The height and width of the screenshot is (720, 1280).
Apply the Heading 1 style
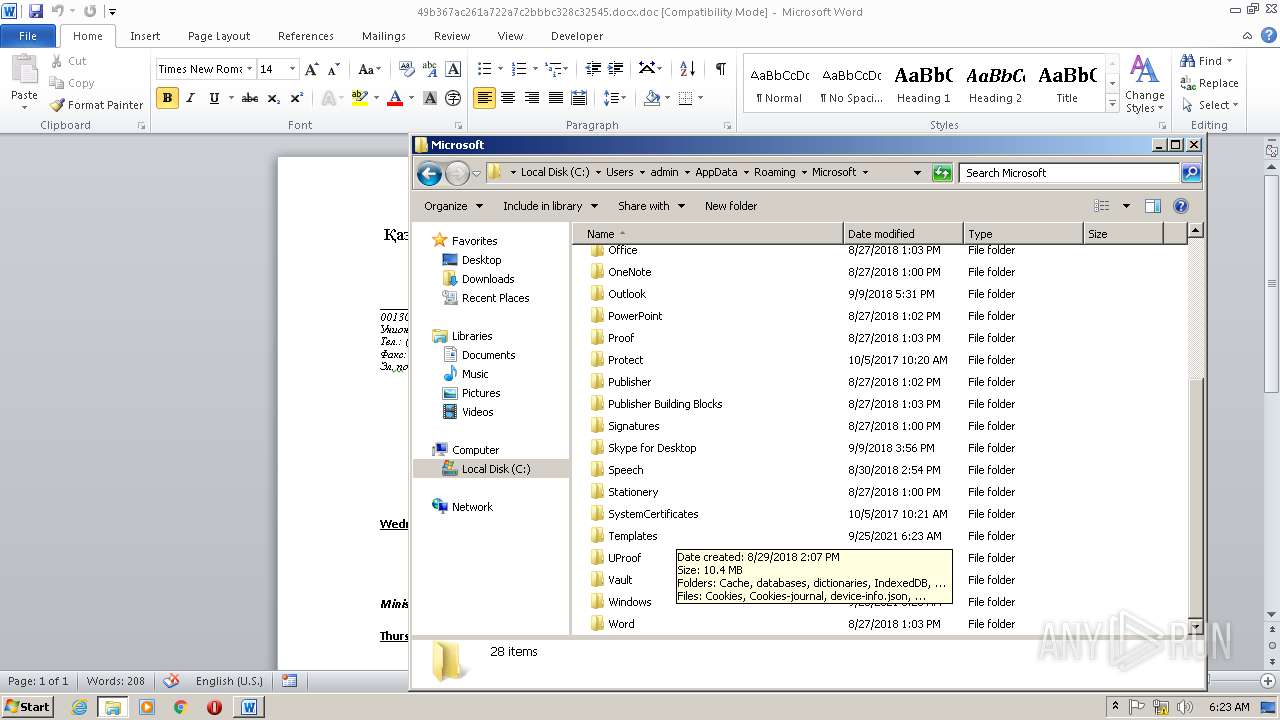tap(923, 84)
